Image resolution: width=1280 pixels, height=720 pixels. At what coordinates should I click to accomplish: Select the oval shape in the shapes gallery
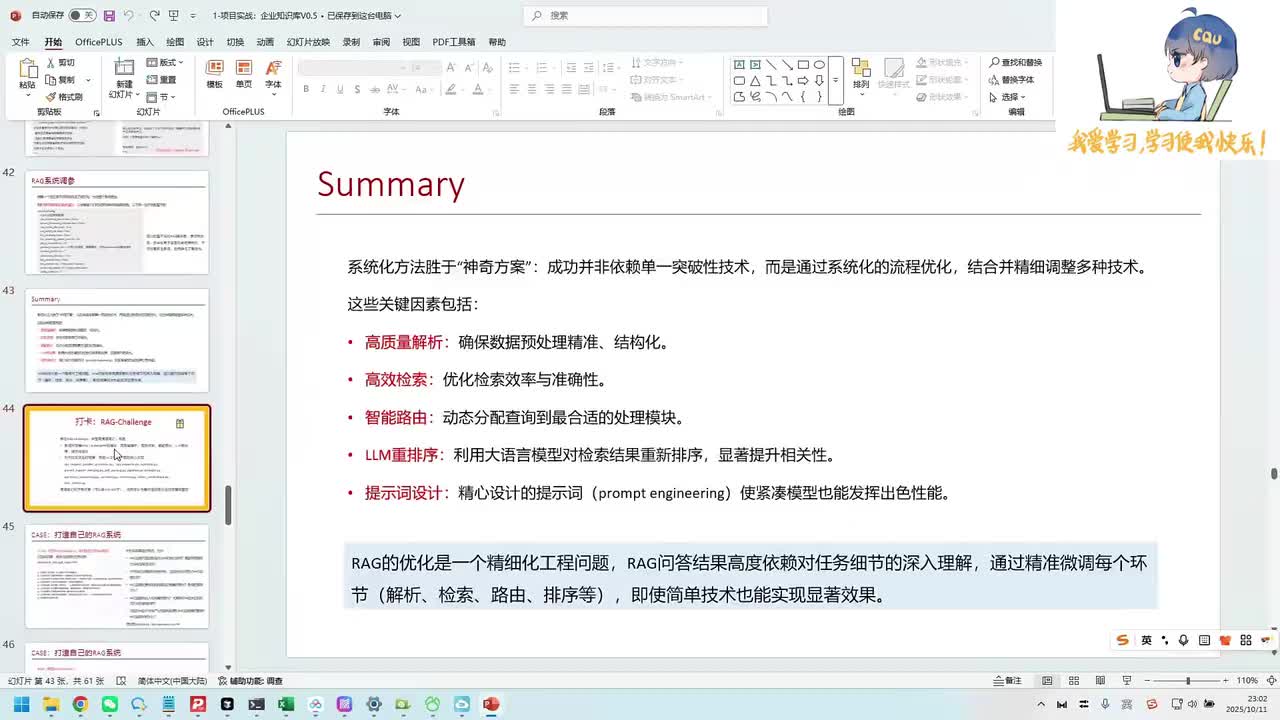(819, 65)
